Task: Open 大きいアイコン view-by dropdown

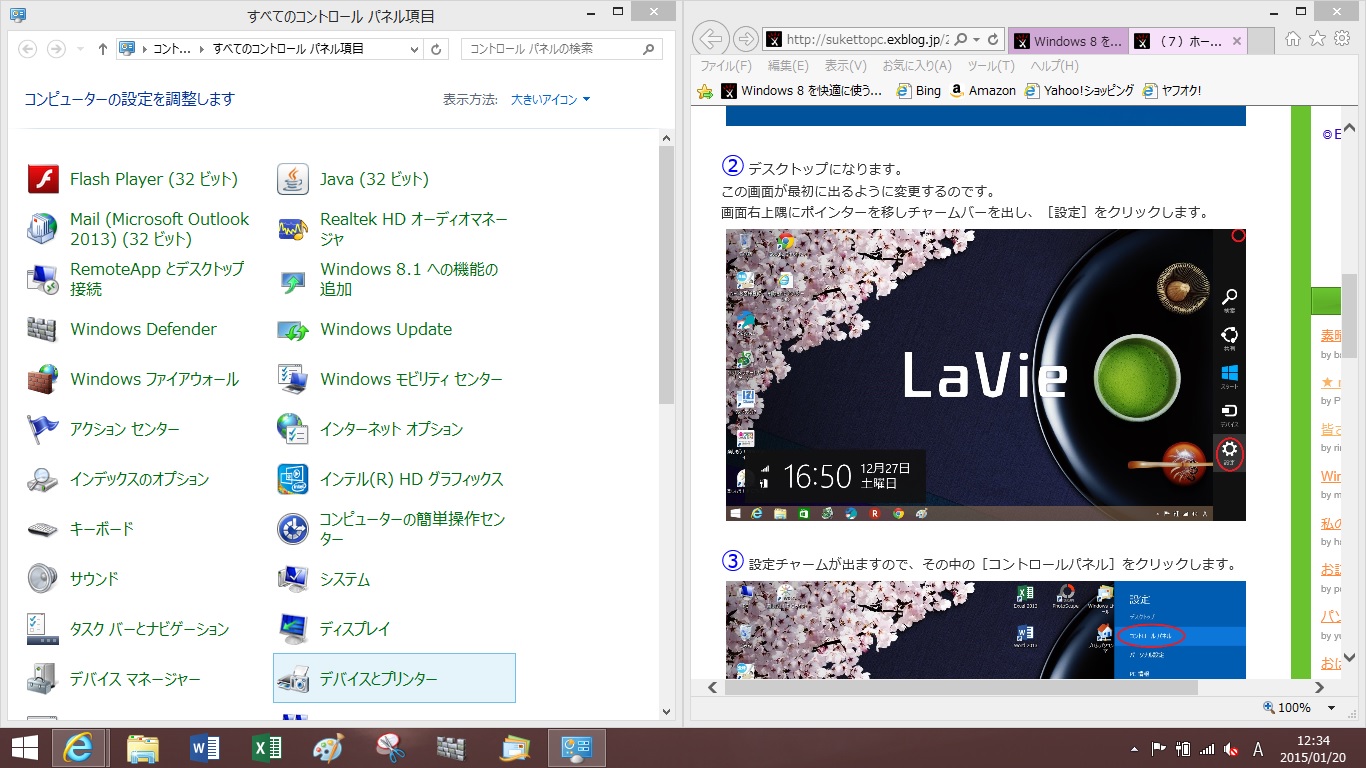Action: point(551,99)
